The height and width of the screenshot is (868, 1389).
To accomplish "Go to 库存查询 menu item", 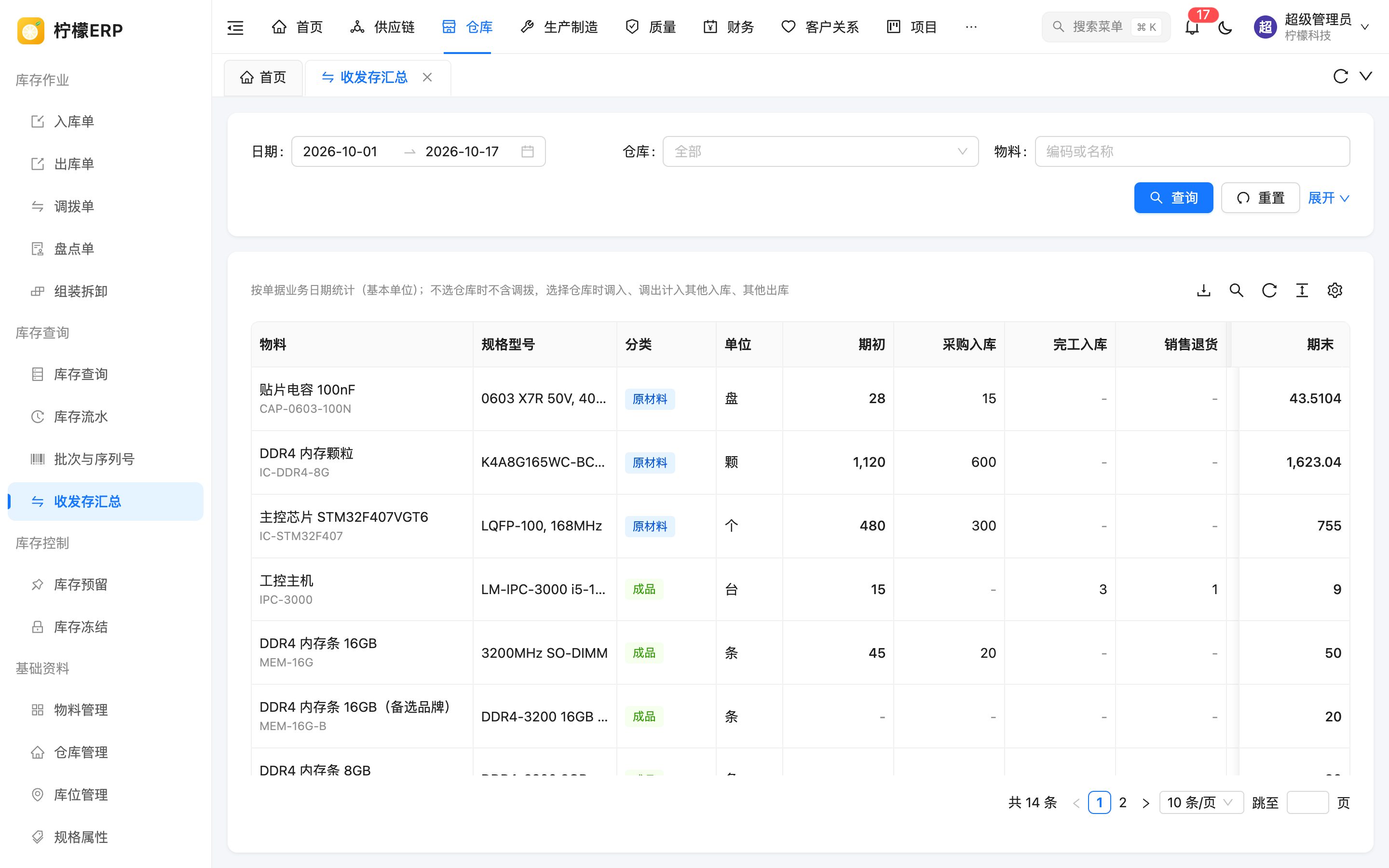I will pyautogui.click(x=106, y=374).
